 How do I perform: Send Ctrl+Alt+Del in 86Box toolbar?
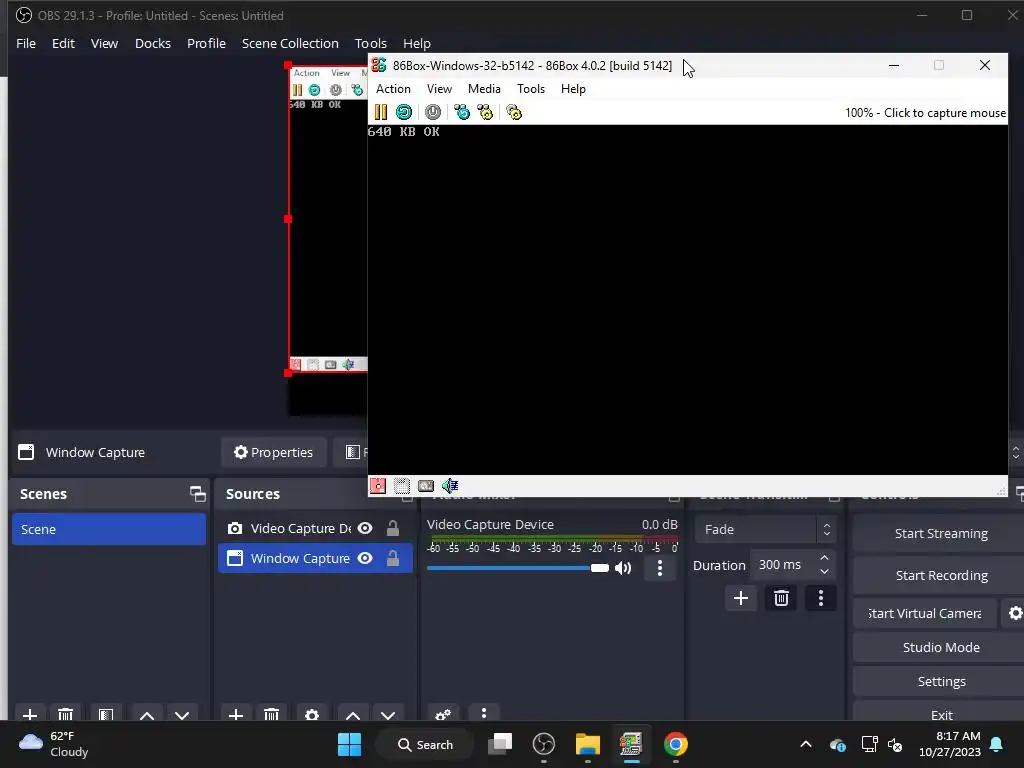(462, 112)
